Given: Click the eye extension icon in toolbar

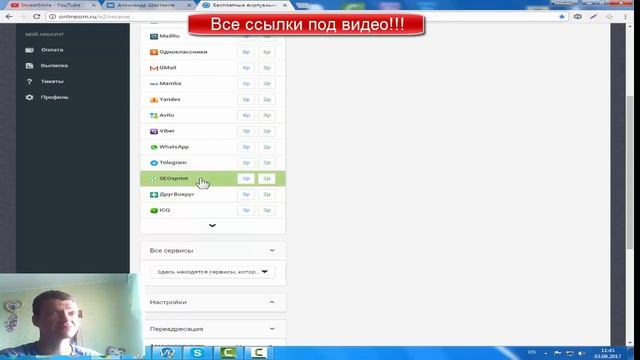Looking at the screenshot, I should (x=578, y=17).
